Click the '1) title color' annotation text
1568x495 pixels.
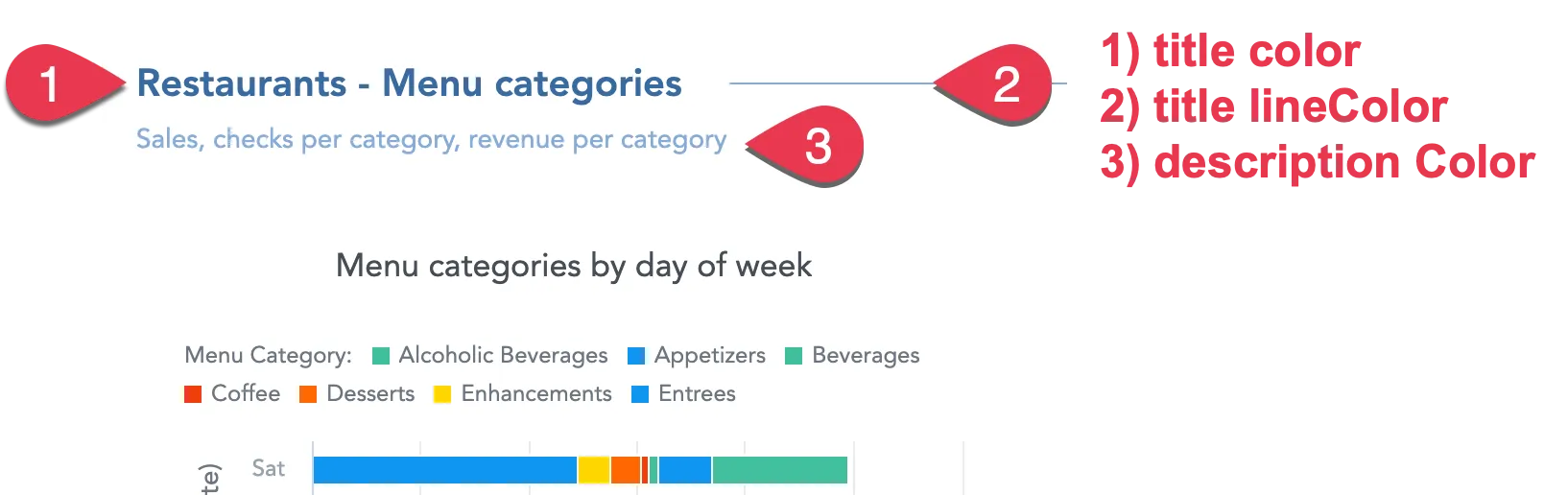(1230, 52)
